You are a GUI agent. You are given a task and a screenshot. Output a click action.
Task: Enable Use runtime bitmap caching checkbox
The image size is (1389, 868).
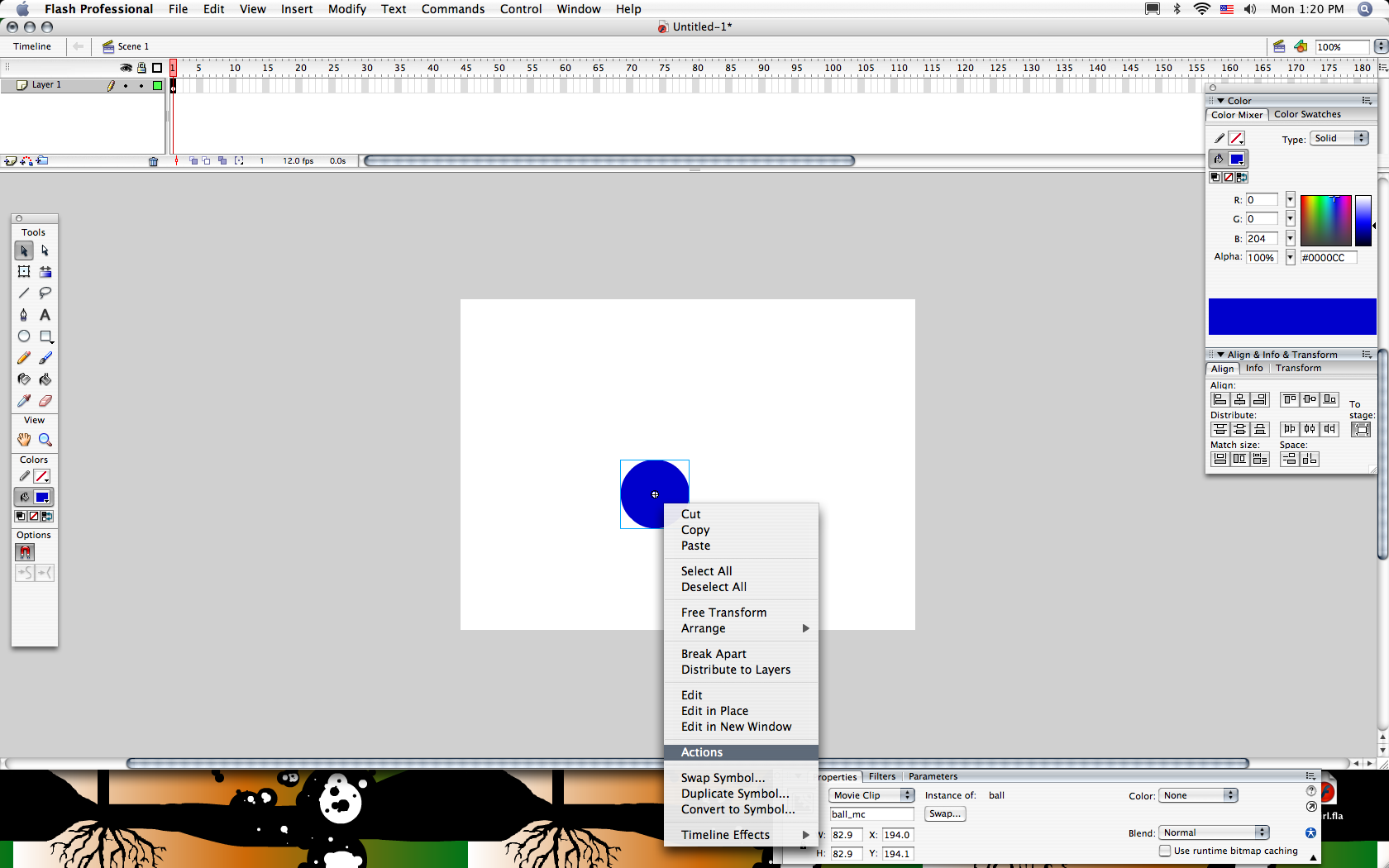click(1165, 851)
